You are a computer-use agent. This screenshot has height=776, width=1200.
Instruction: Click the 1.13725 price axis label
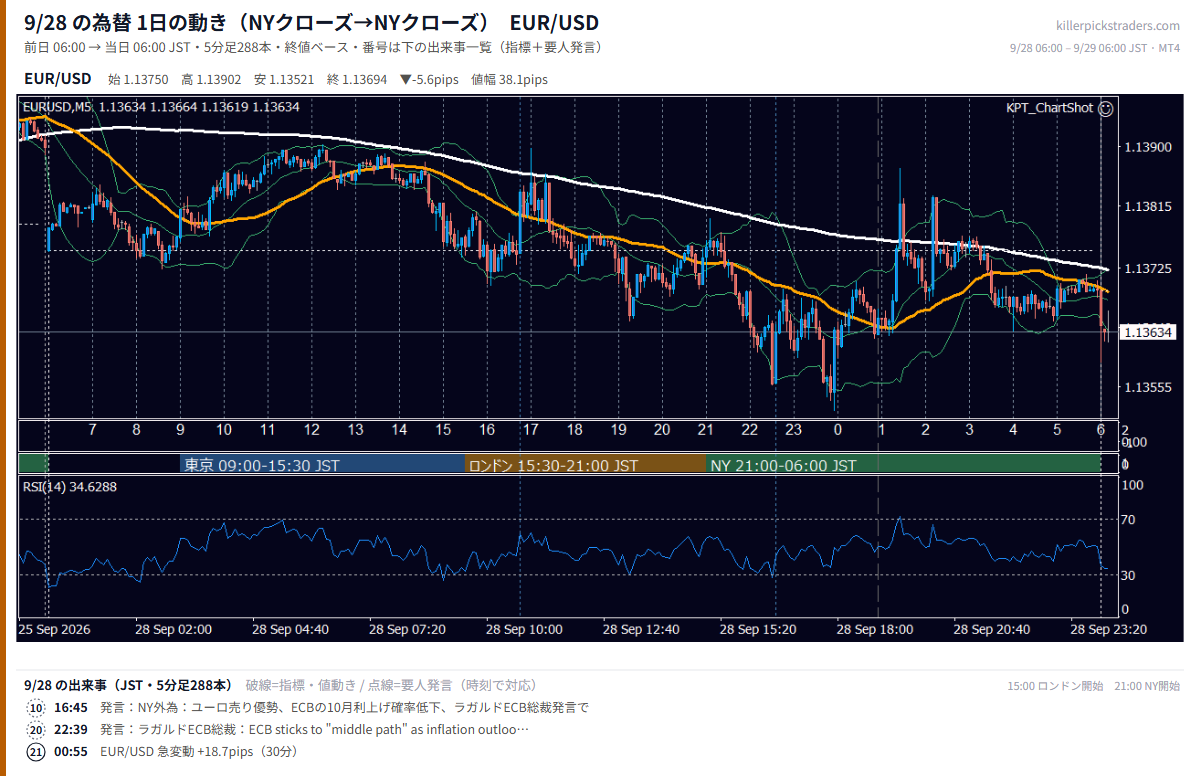coord(1146,270)
